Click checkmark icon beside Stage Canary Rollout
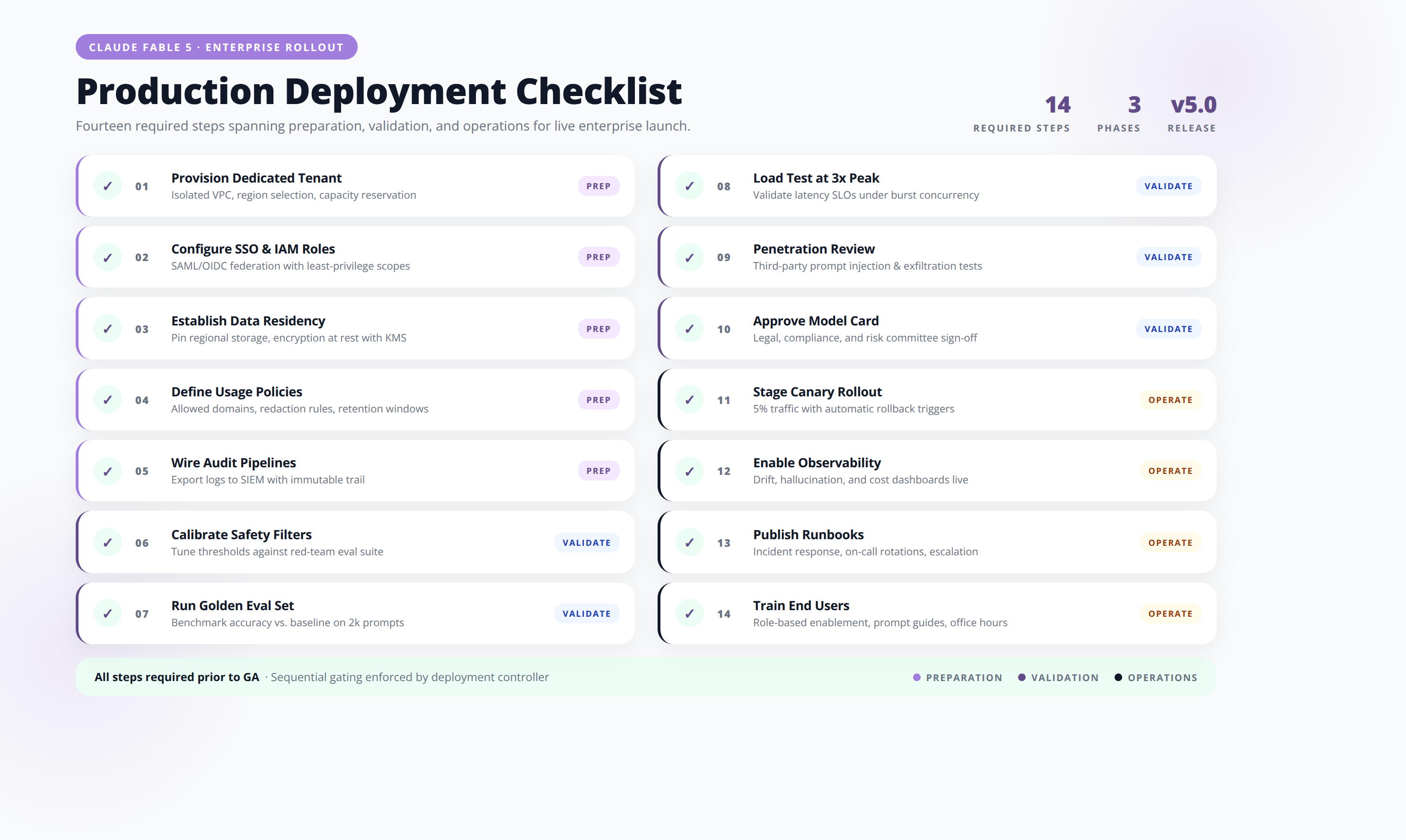 coord(689,400)
